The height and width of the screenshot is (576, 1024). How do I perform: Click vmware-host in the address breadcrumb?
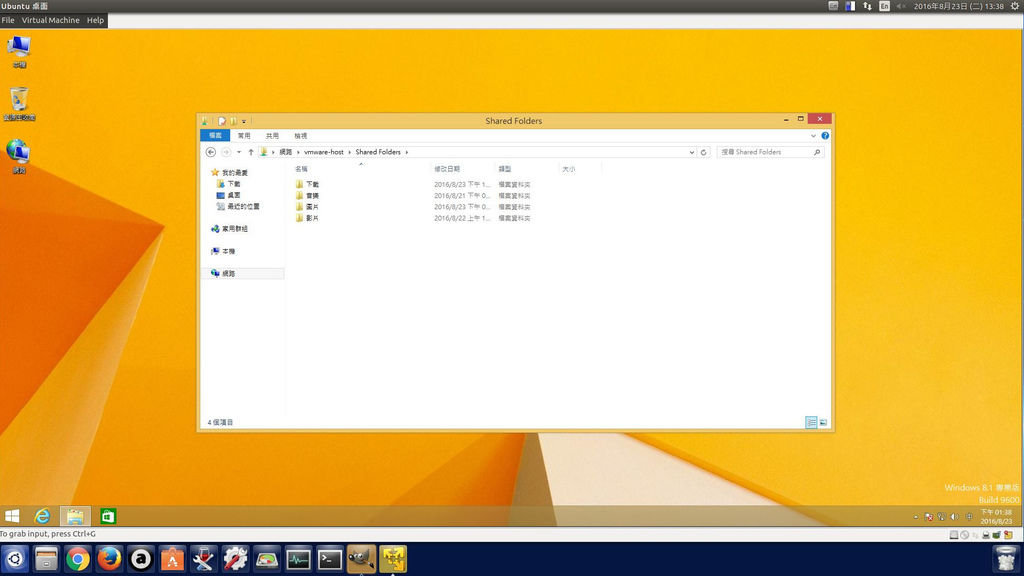(323, 152)
